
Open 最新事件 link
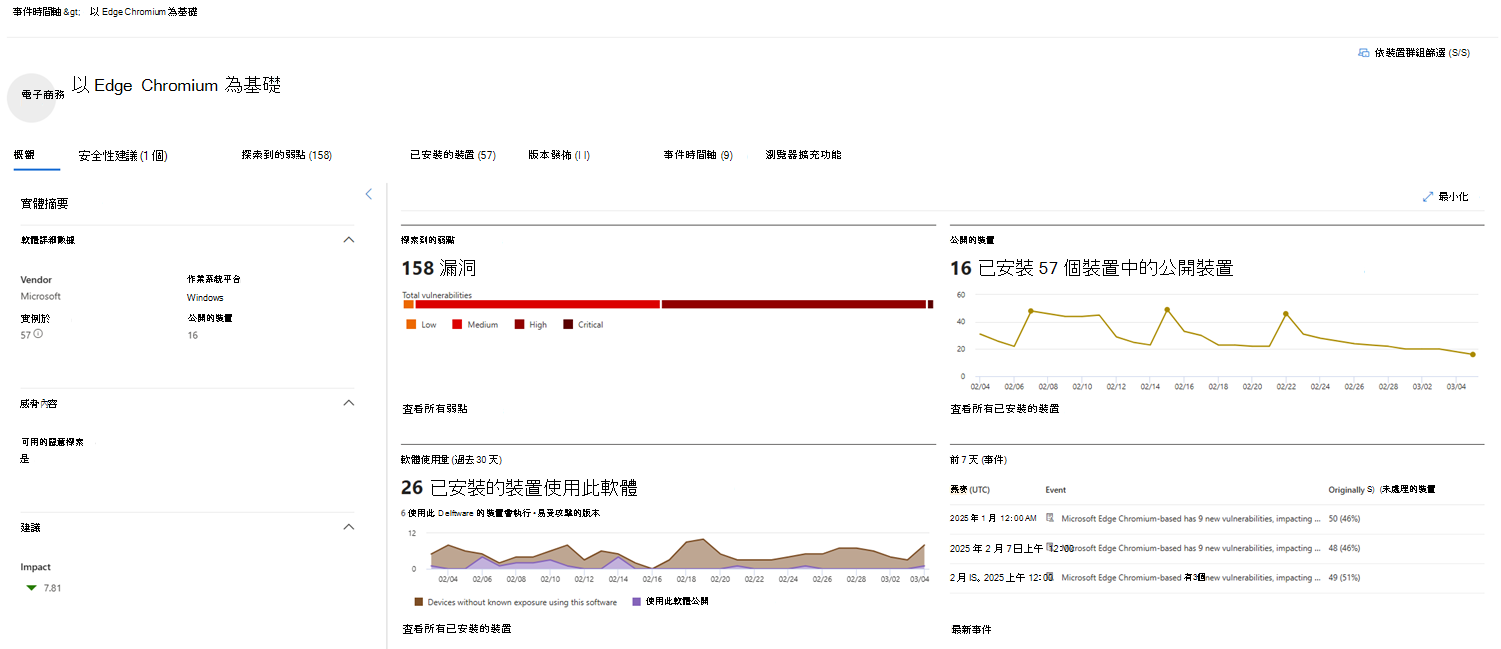click(971, 630)
